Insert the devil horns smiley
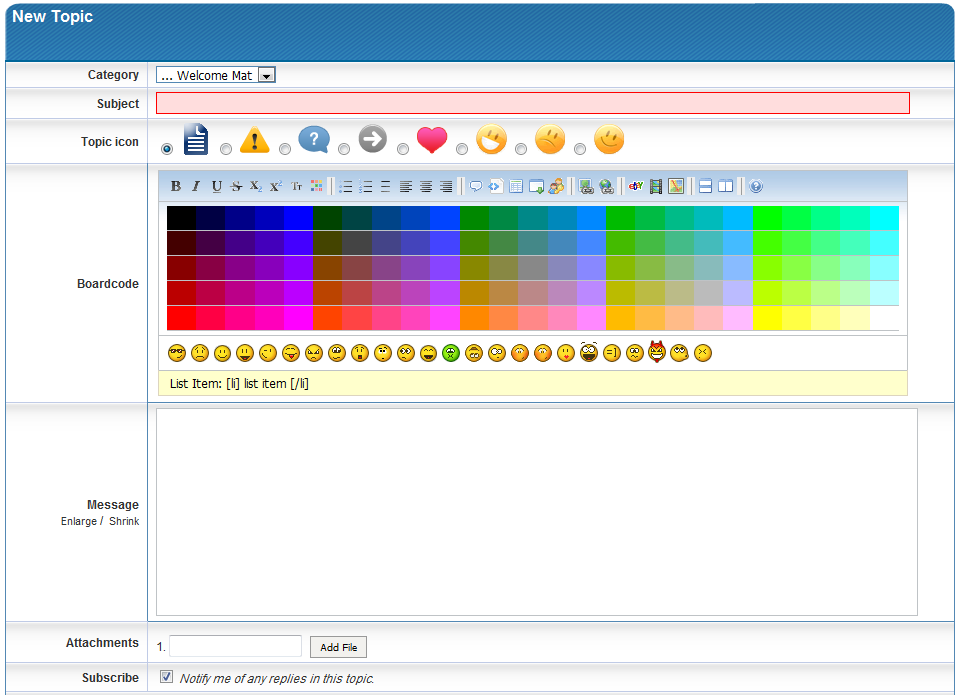The width and height of the screenshot is (960, 695). pos(657,352)
